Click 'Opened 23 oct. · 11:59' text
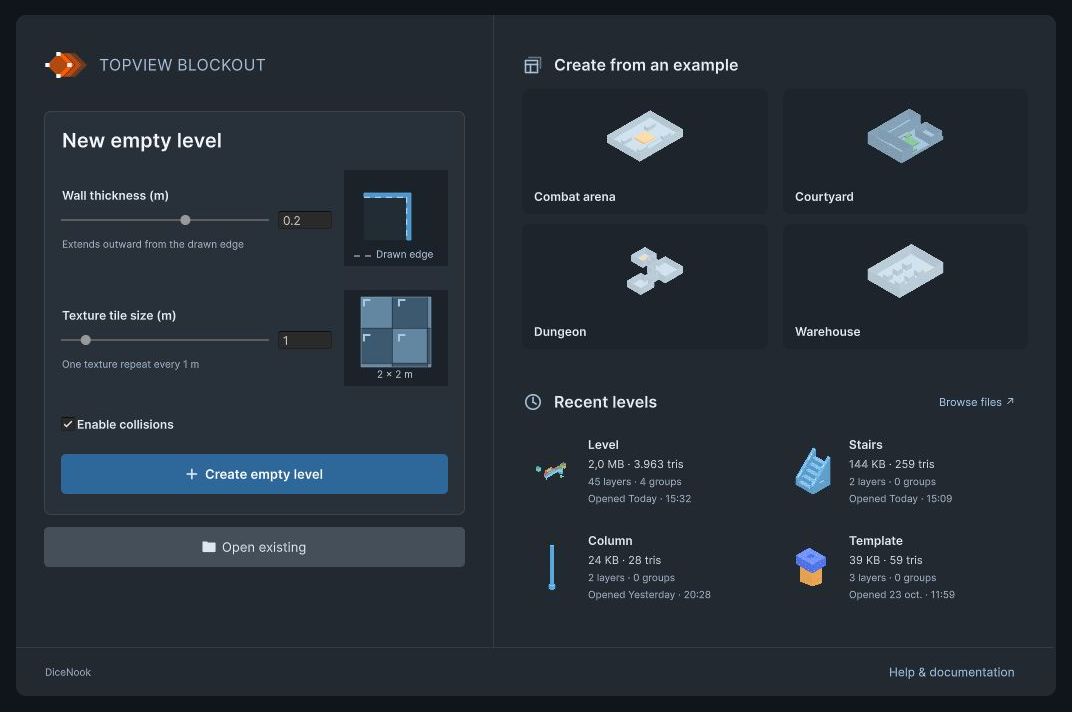 [902, 594]
